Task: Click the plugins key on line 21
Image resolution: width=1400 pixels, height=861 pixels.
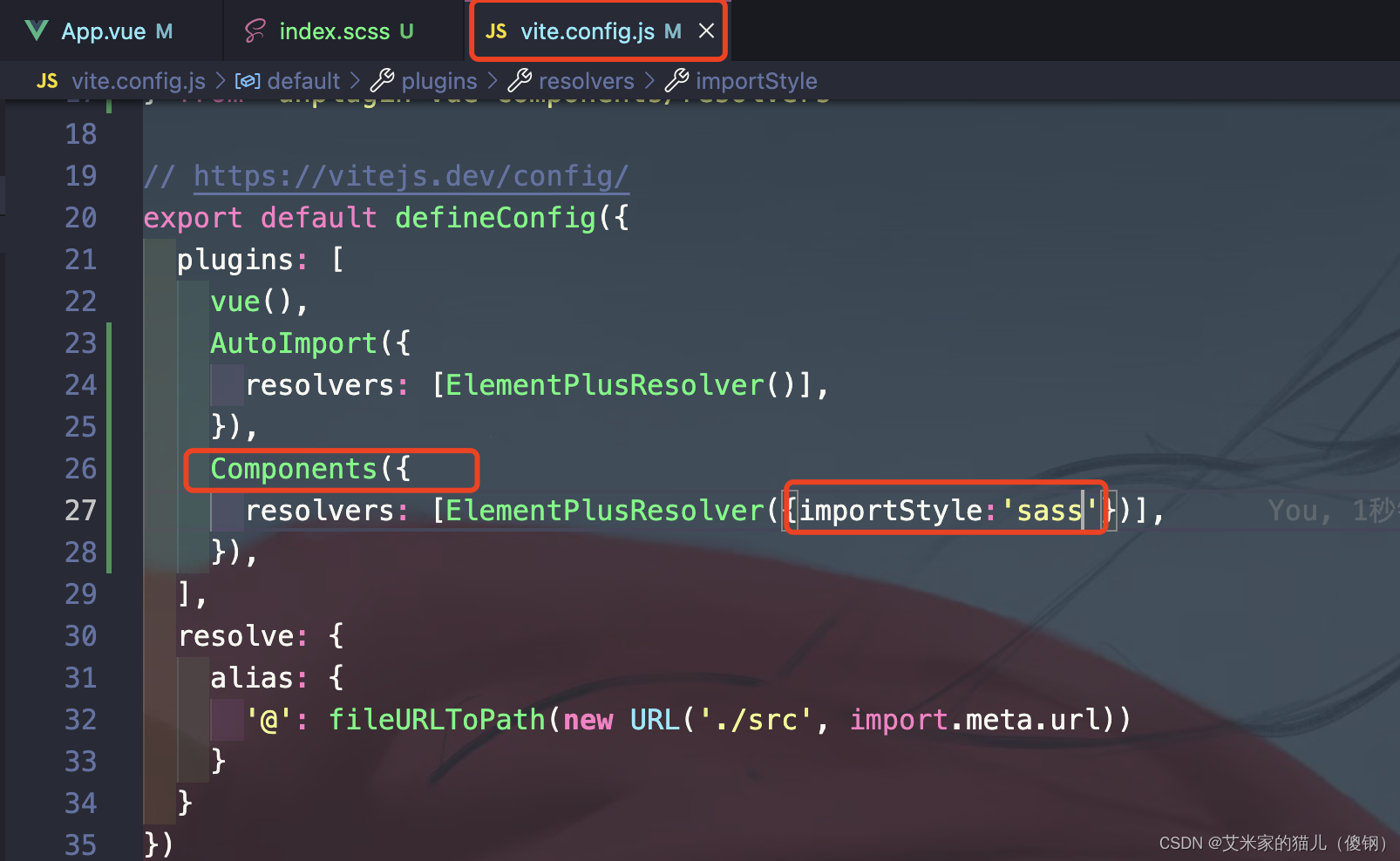Action: [x=235, y=260]
